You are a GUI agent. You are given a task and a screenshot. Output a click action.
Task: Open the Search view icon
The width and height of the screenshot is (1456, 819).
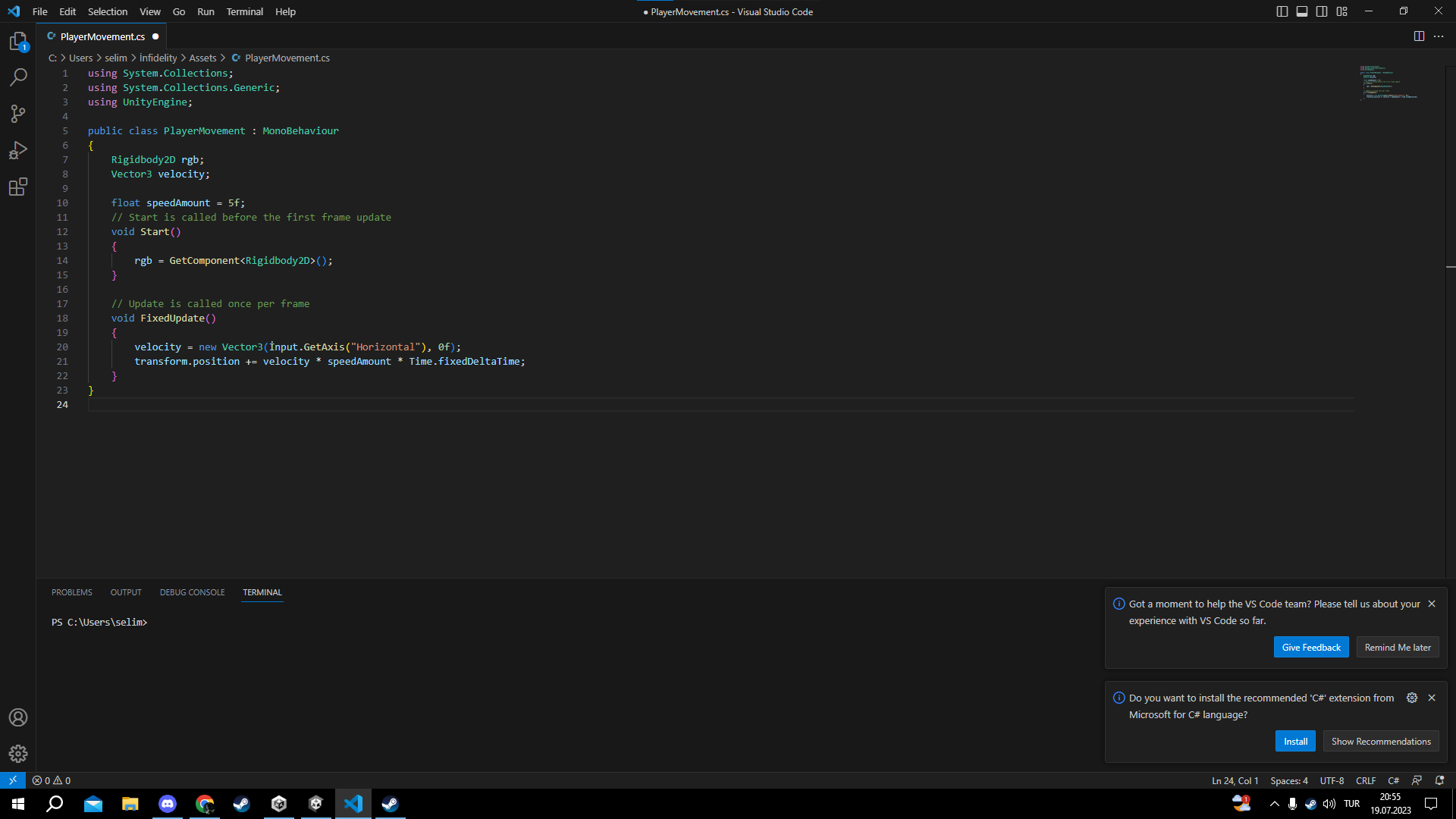[18, 77]
